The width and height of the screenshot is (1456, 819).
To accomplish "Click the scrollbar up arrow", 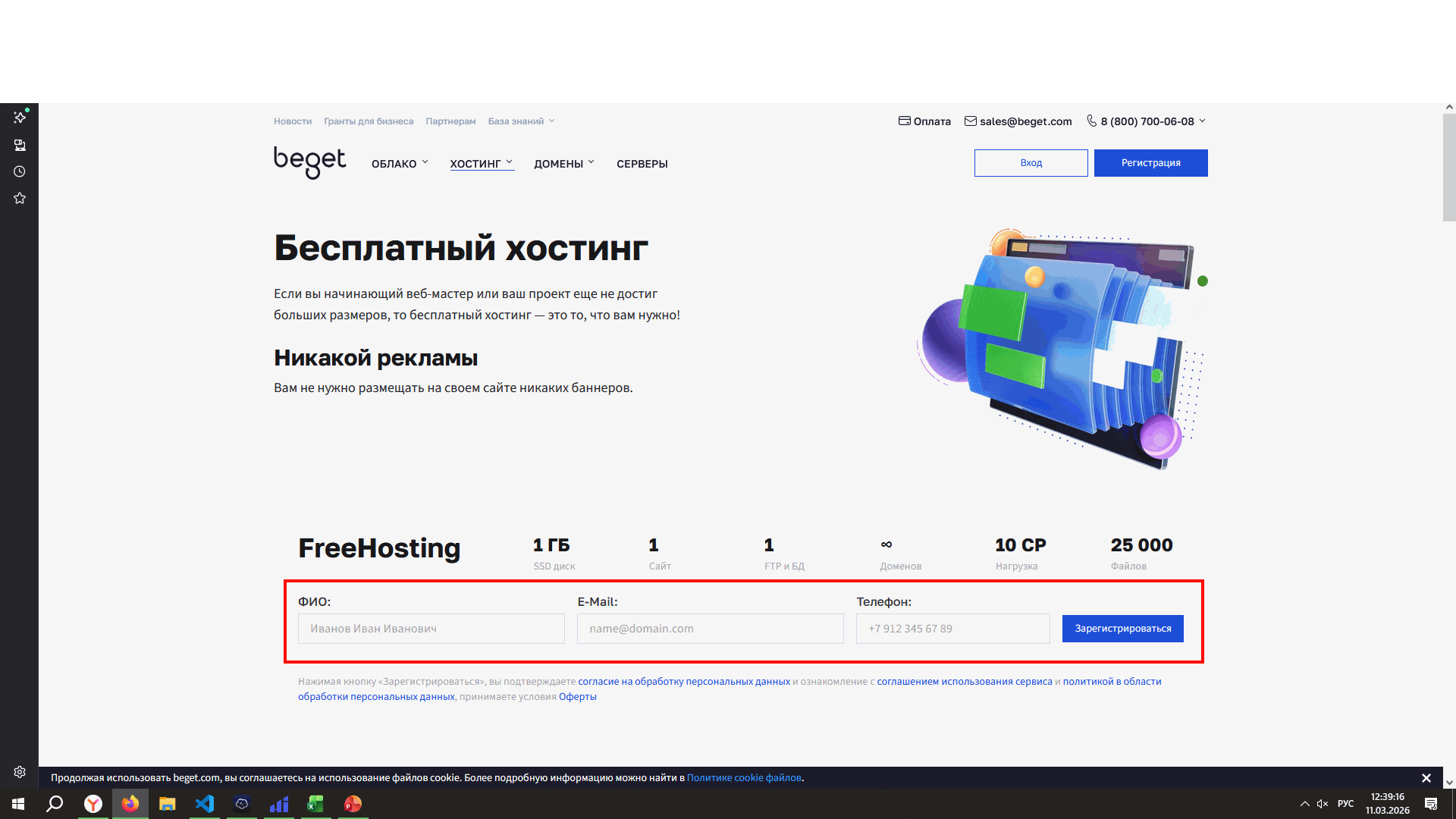I will click(1449, 108).
